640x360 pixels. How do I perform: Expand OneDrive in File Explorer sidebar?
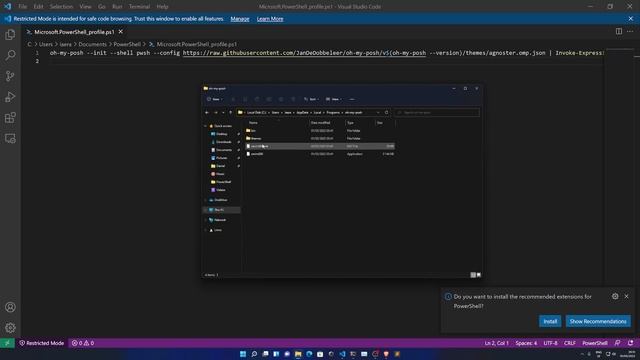click(206, 200)
